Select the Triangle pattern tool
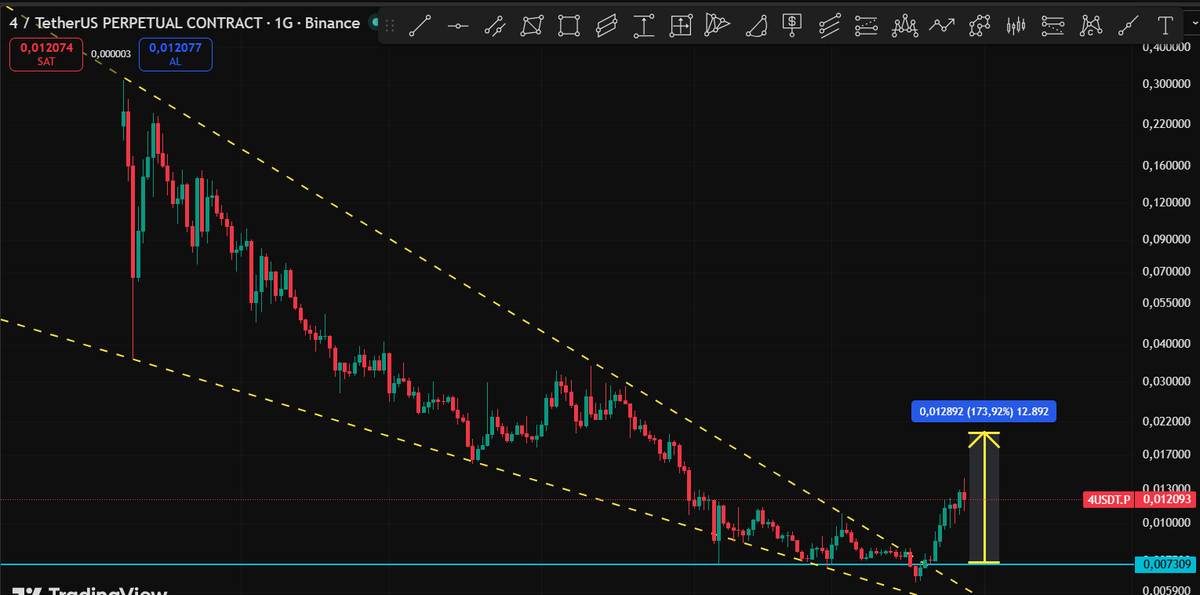The width and height of the screenshot is (1200, 595). point(754,25)
